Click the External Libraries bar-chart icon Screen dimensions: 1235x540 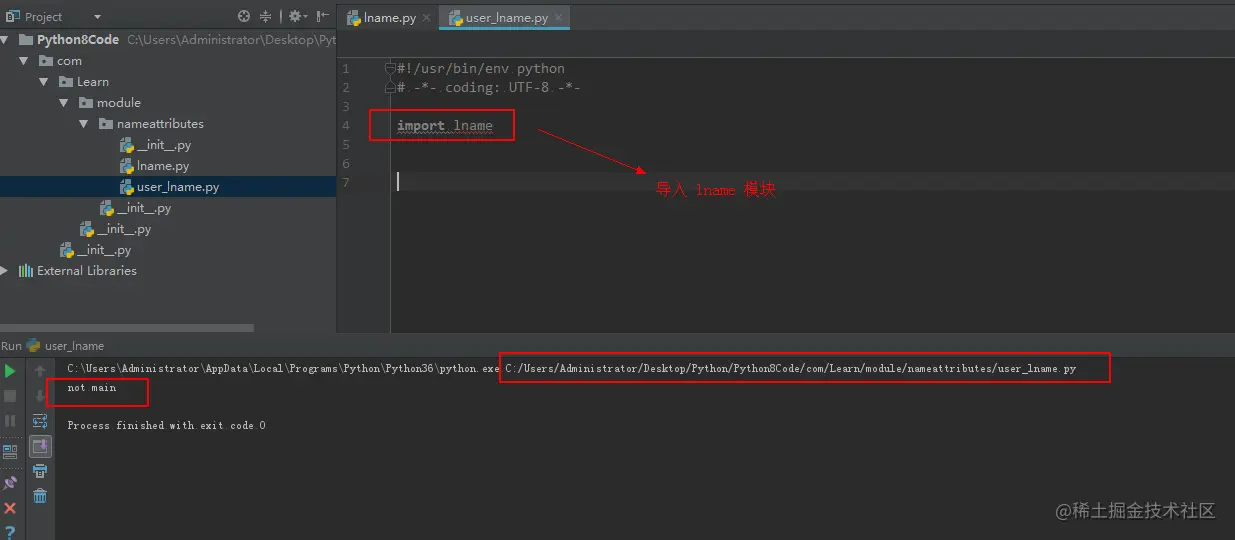[26, 271]
